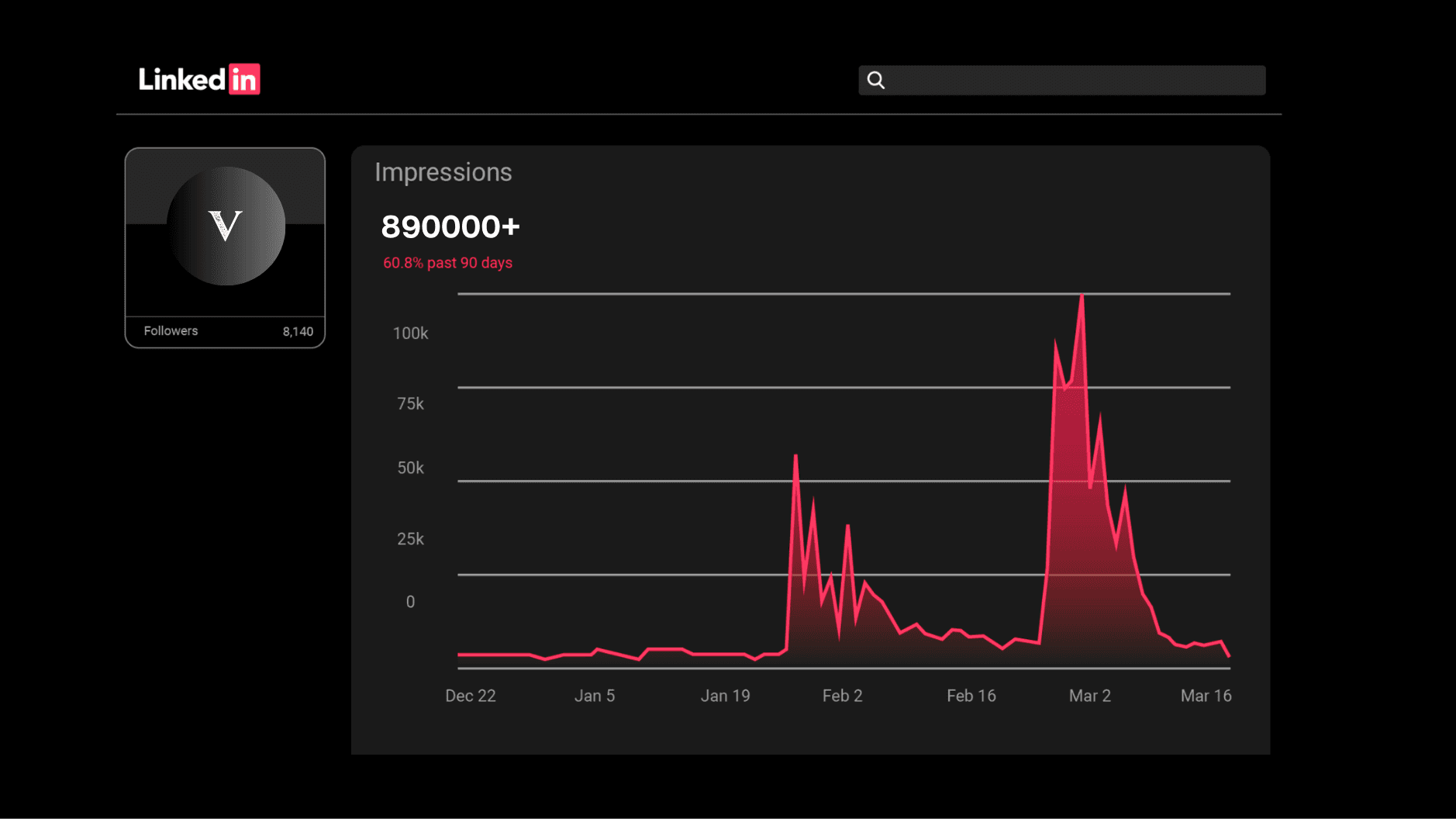This screenshot has width=1456, height=819.
Task: Click the 75k axis label
Action: click(410, 404)
